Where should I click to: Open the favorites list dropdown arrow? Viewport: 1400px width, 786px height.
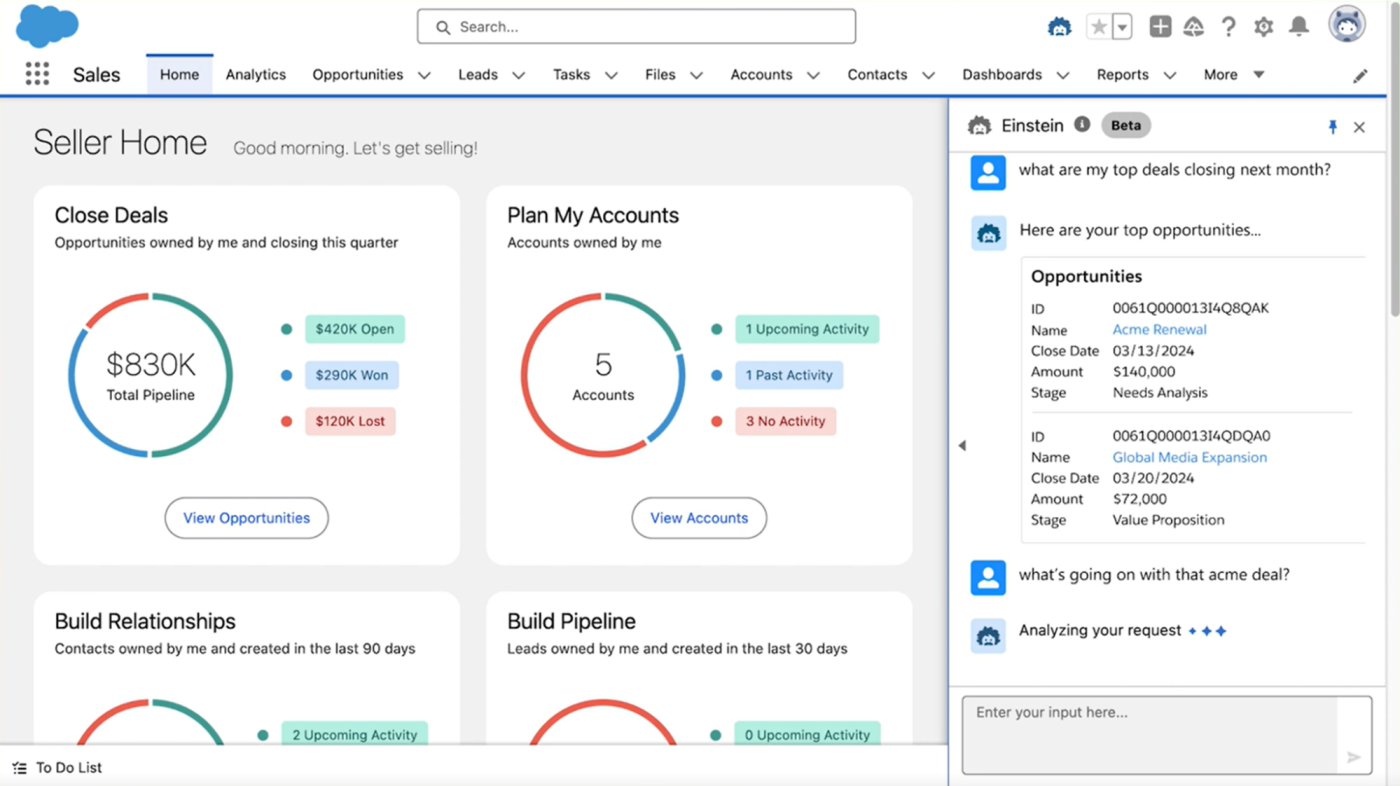pyautogui.click(x=1122, y=27)
